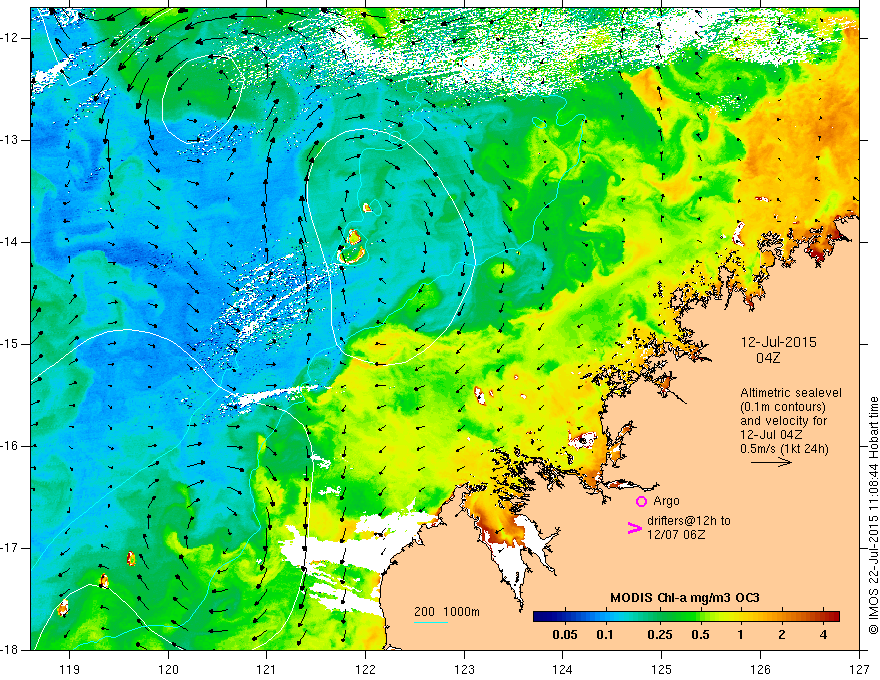This screenshot has height=680, width=880.
Task: Click latitude axis label '-12'
Action: click(x=10, y=38)
